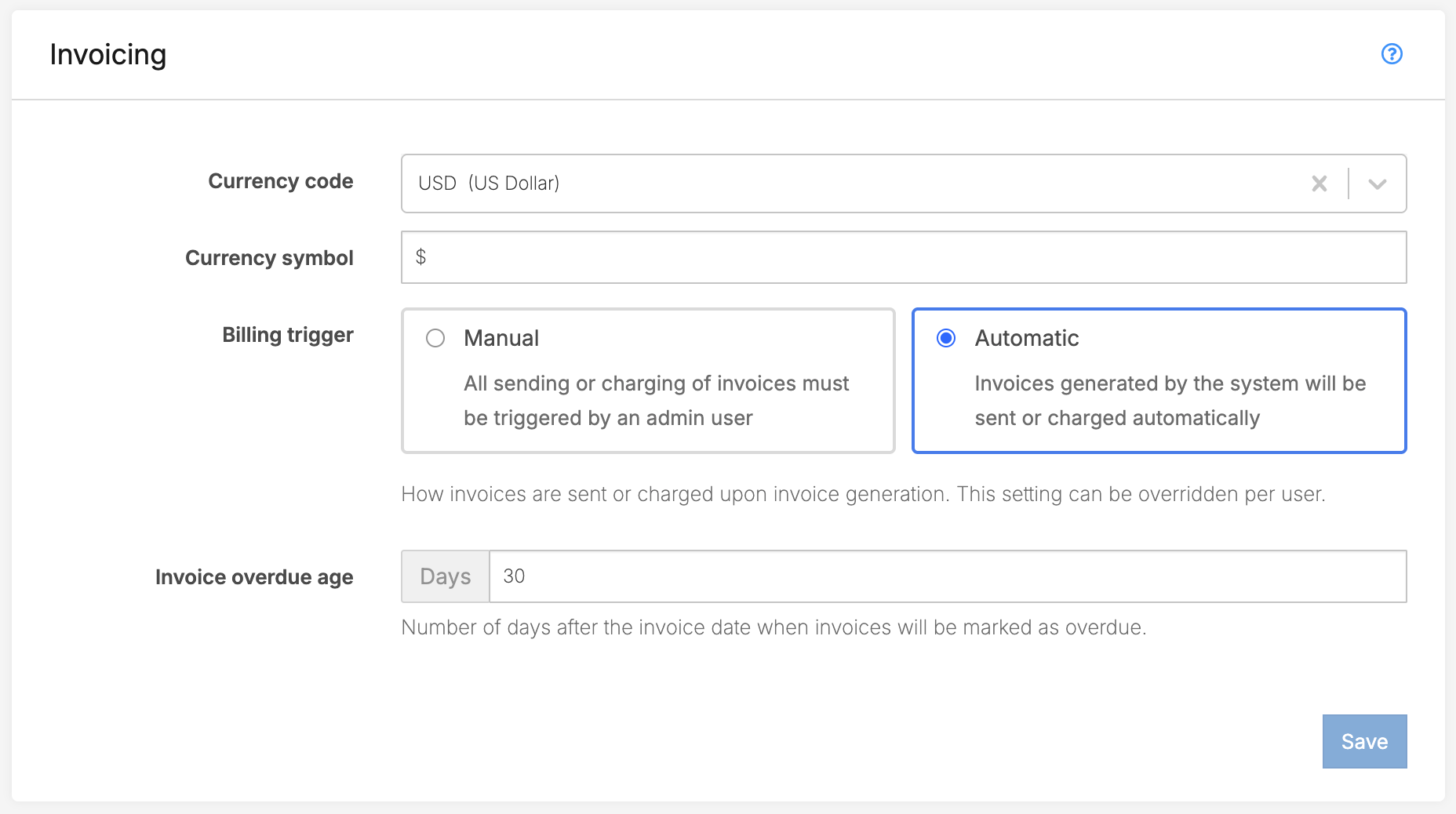Click the Automatic option title text

point(1026,338)
